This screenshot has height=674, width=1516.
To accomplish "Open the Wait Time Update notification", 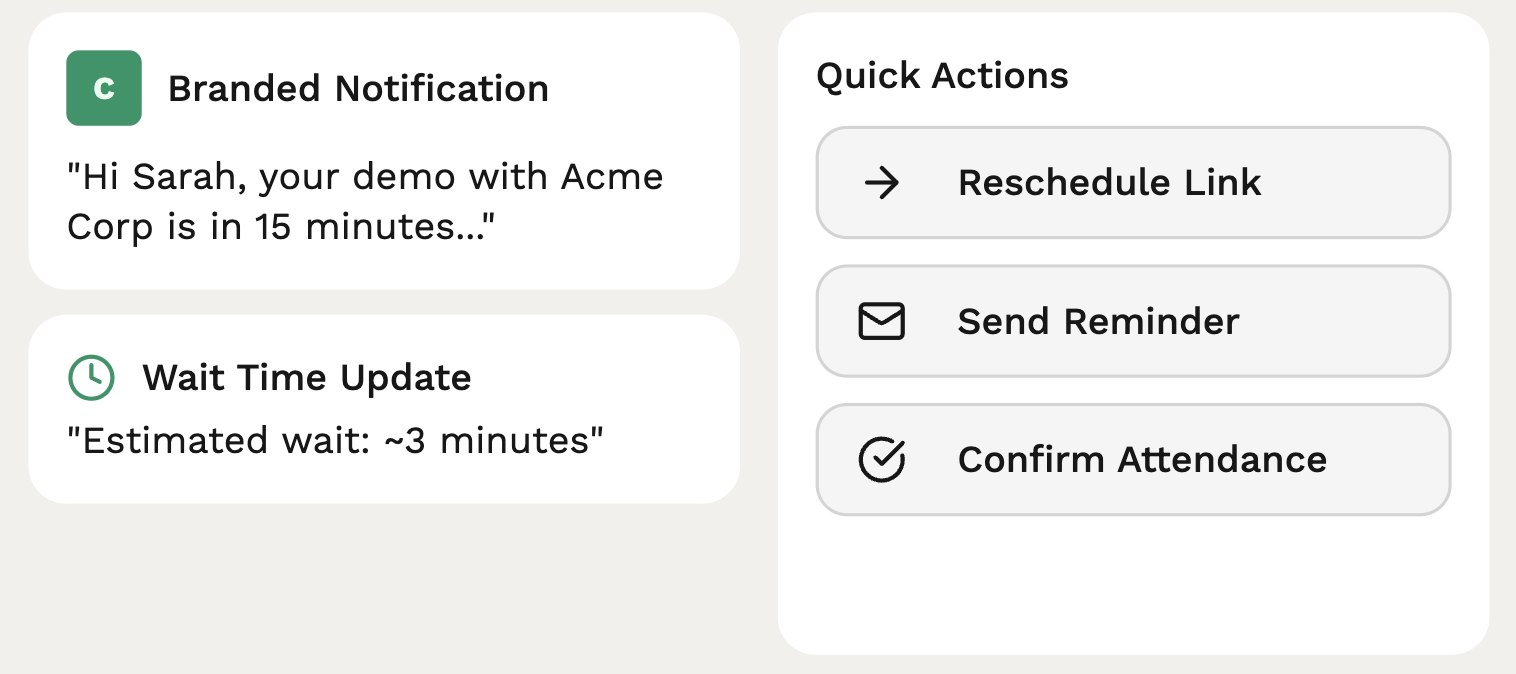I will click(x=383, y=408).
